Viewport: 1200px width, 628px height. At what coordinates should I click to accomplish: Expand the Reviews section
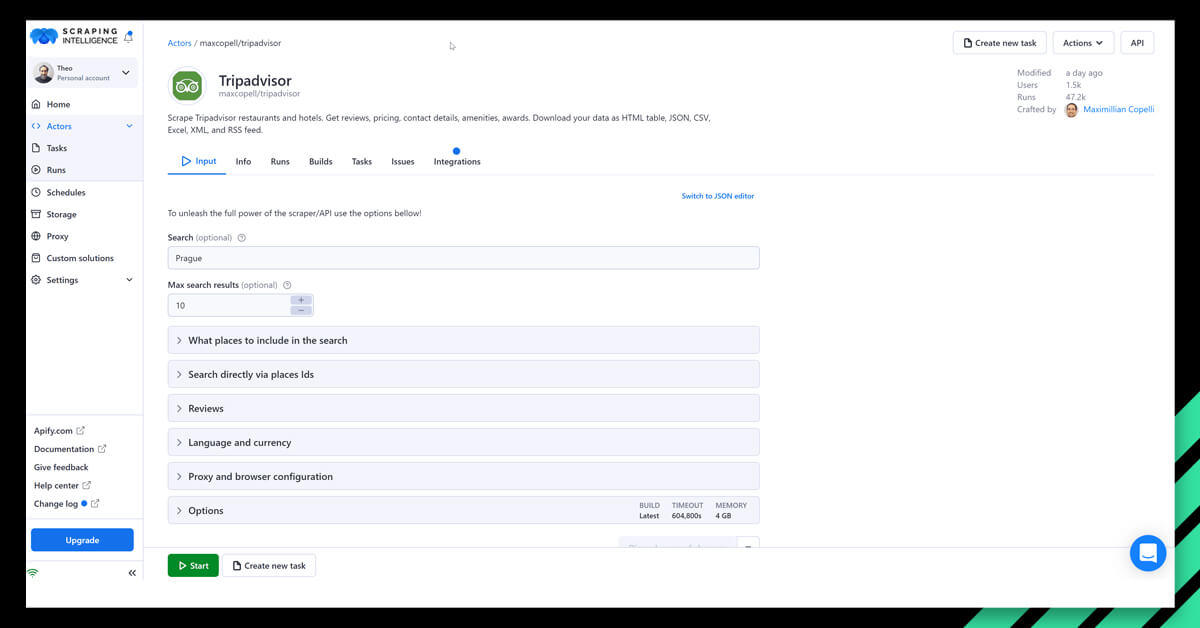click(x=463, y=408)
